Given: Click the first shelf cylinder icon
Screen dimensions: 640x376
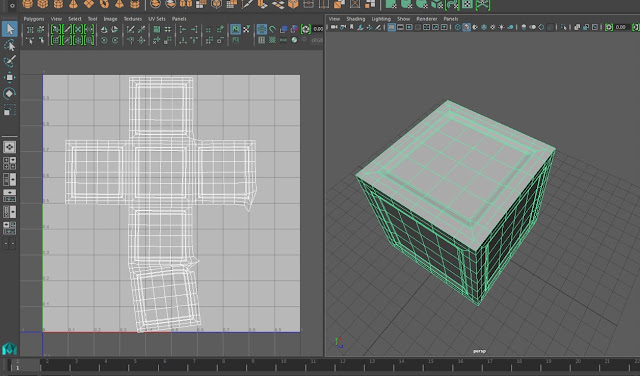Looking at the screenshot, I should click(x=58, y=4).
